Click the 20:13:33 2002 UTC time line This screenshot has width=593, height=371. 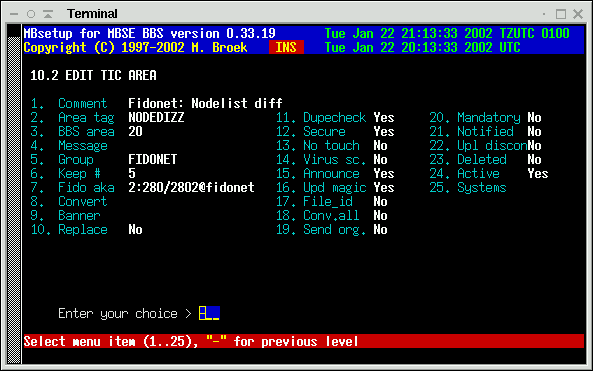[423, 47]
